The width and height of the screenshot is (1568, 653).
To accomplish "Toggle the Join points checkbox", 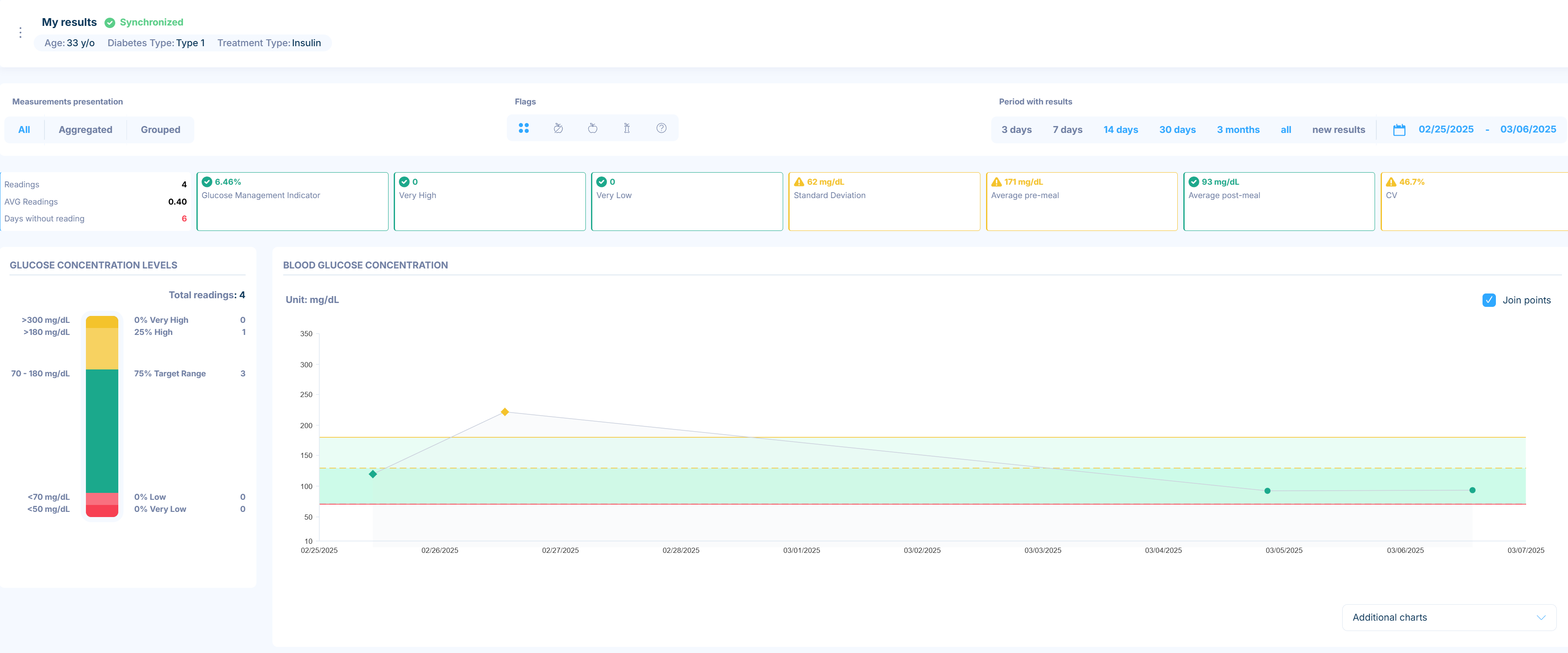I will click(x=1489, y=300).
